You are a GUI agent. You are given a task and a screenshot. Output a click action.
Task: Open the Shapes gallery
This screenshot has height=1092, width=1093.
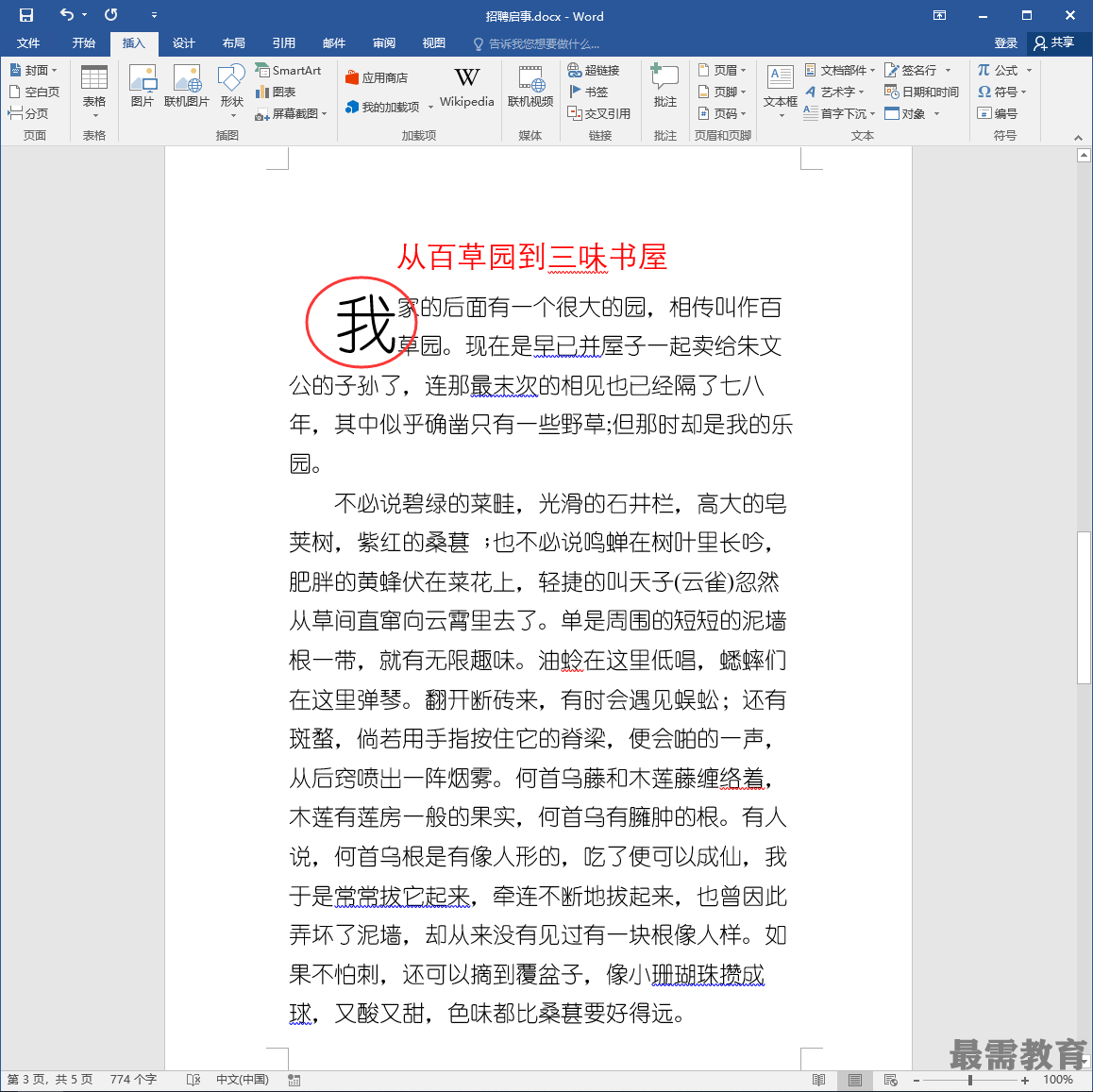coord(231,90)
